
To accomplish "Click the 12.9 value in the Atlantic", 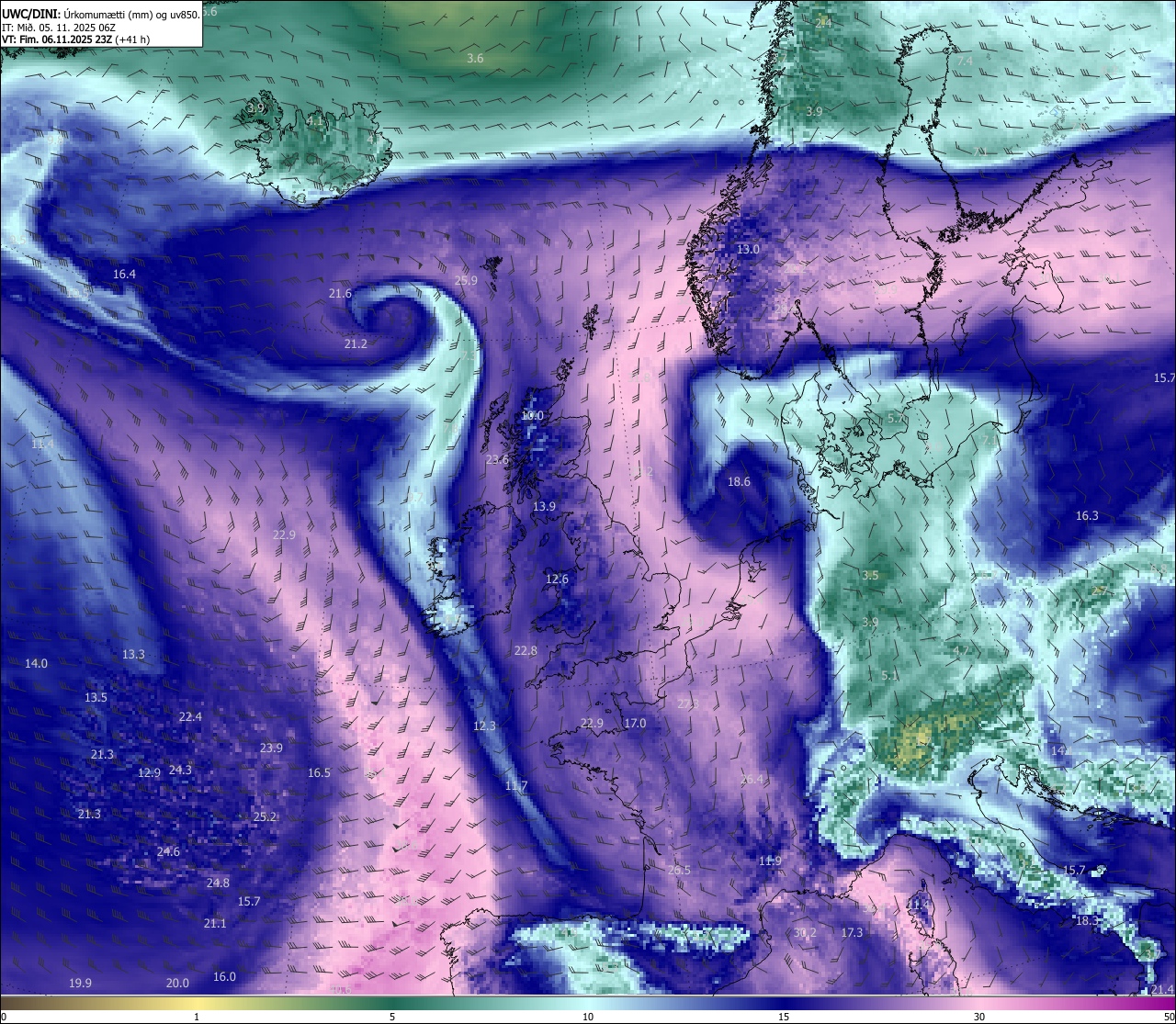I will (x=149, y=773).
